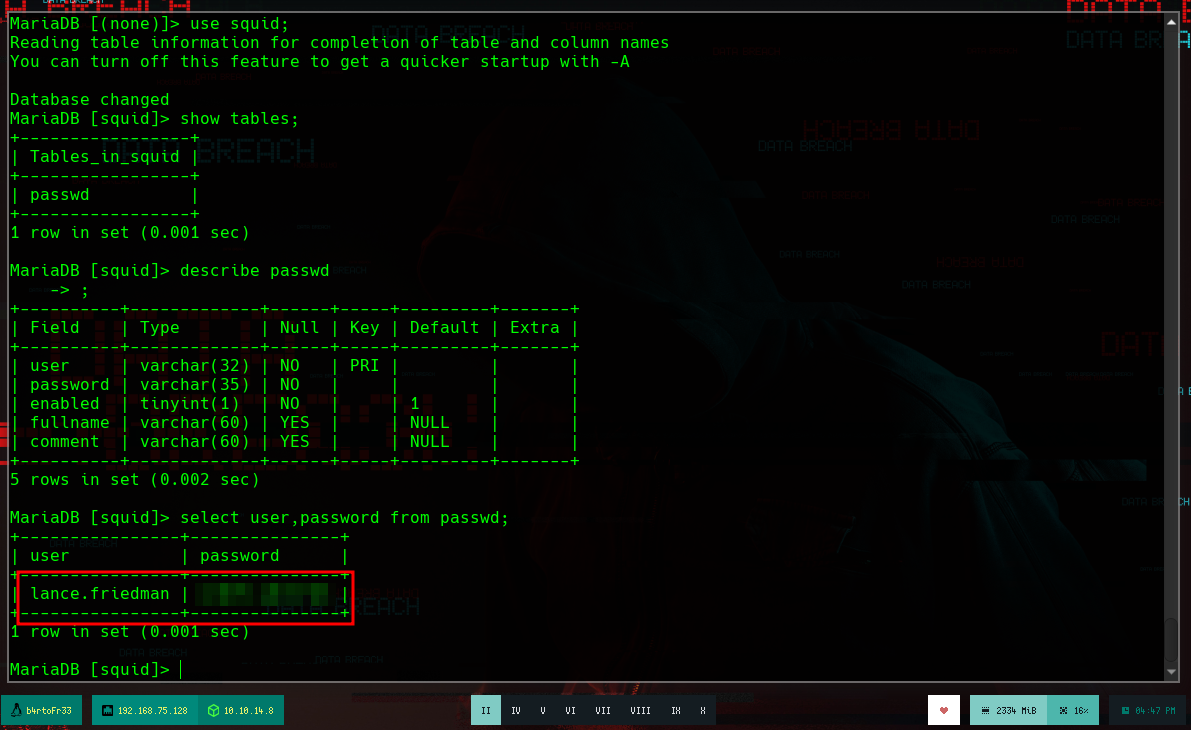The image size is (1191, 730).
Task: Switch to workspace VIII
Action: [x=640, y=711]
